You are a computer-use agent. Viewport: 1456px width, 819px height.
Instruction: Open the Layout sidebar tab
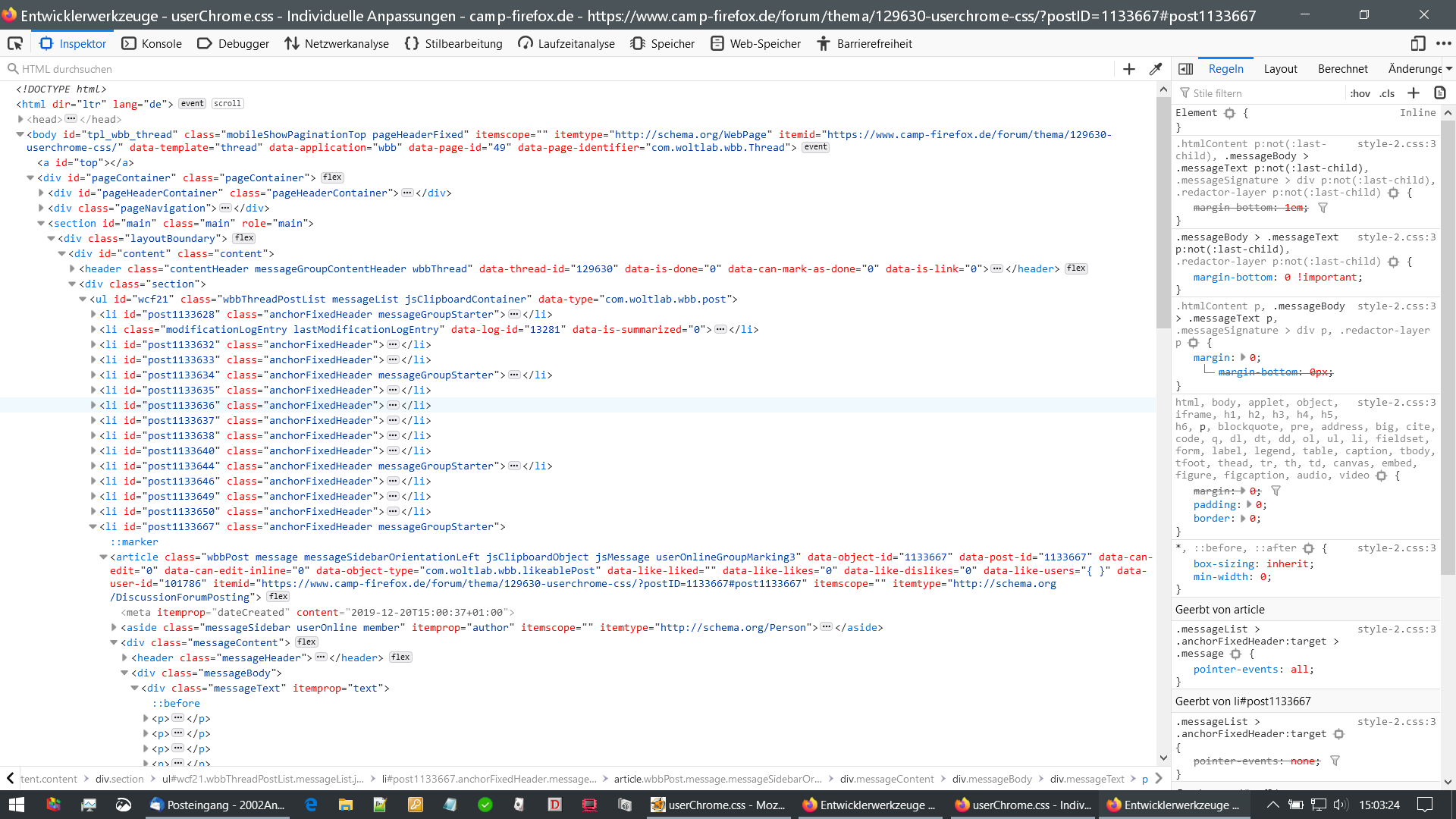1280,69
